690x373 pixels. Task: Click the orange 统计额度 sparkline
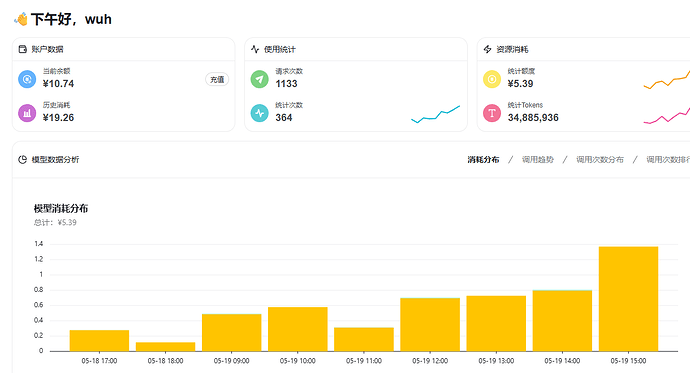click(667, 80)
